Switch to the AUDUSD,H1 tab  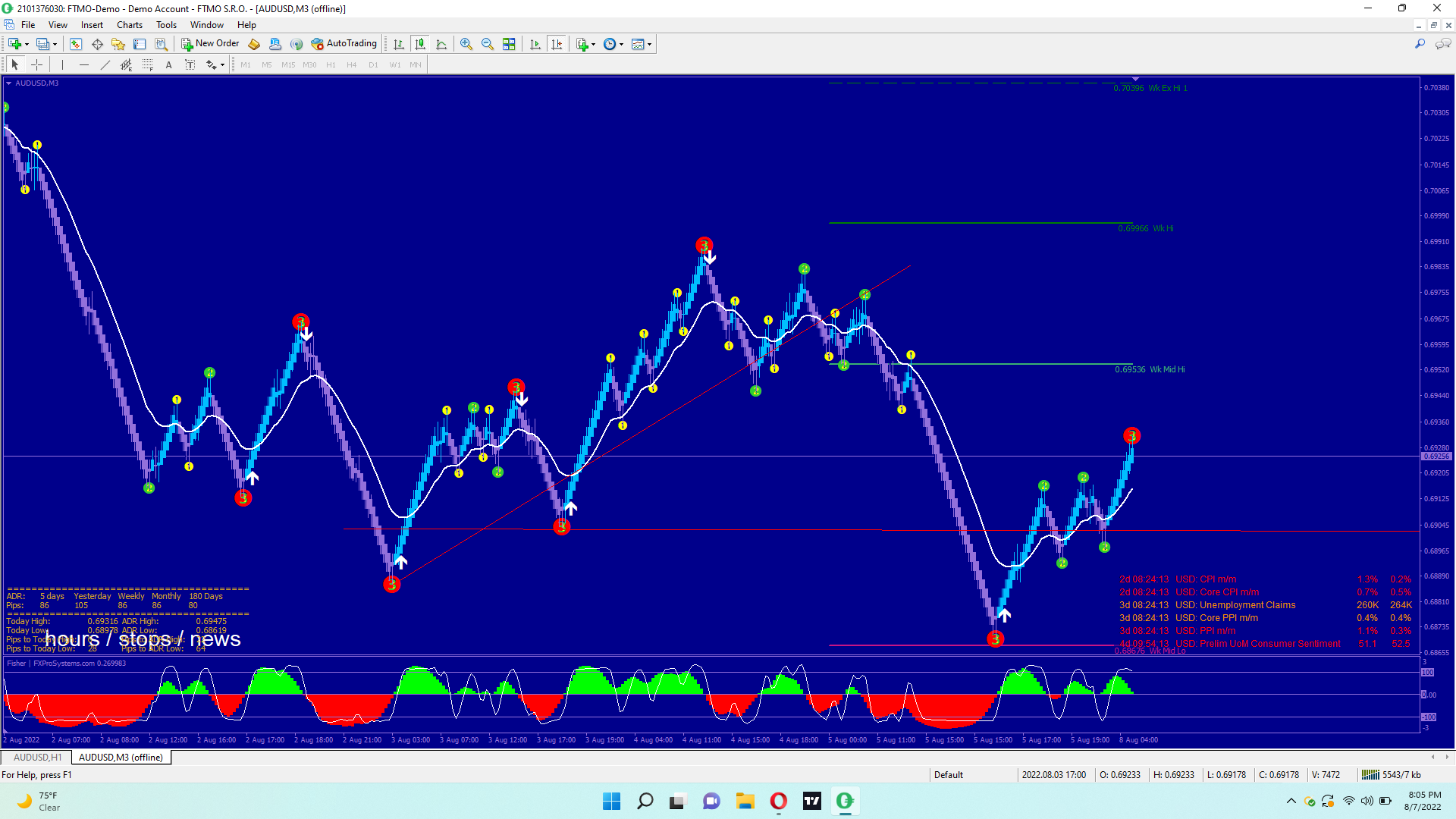[37, 757]
